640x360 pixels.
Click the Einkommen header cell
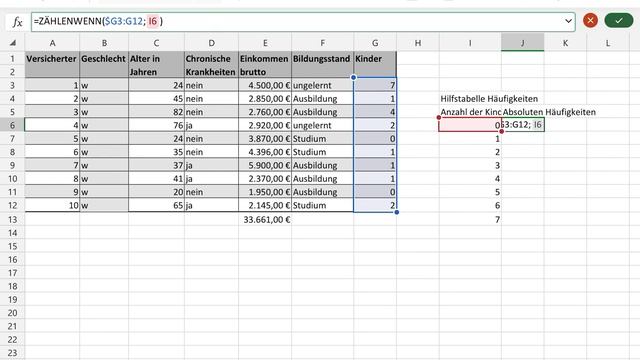[x=265, y=65]
